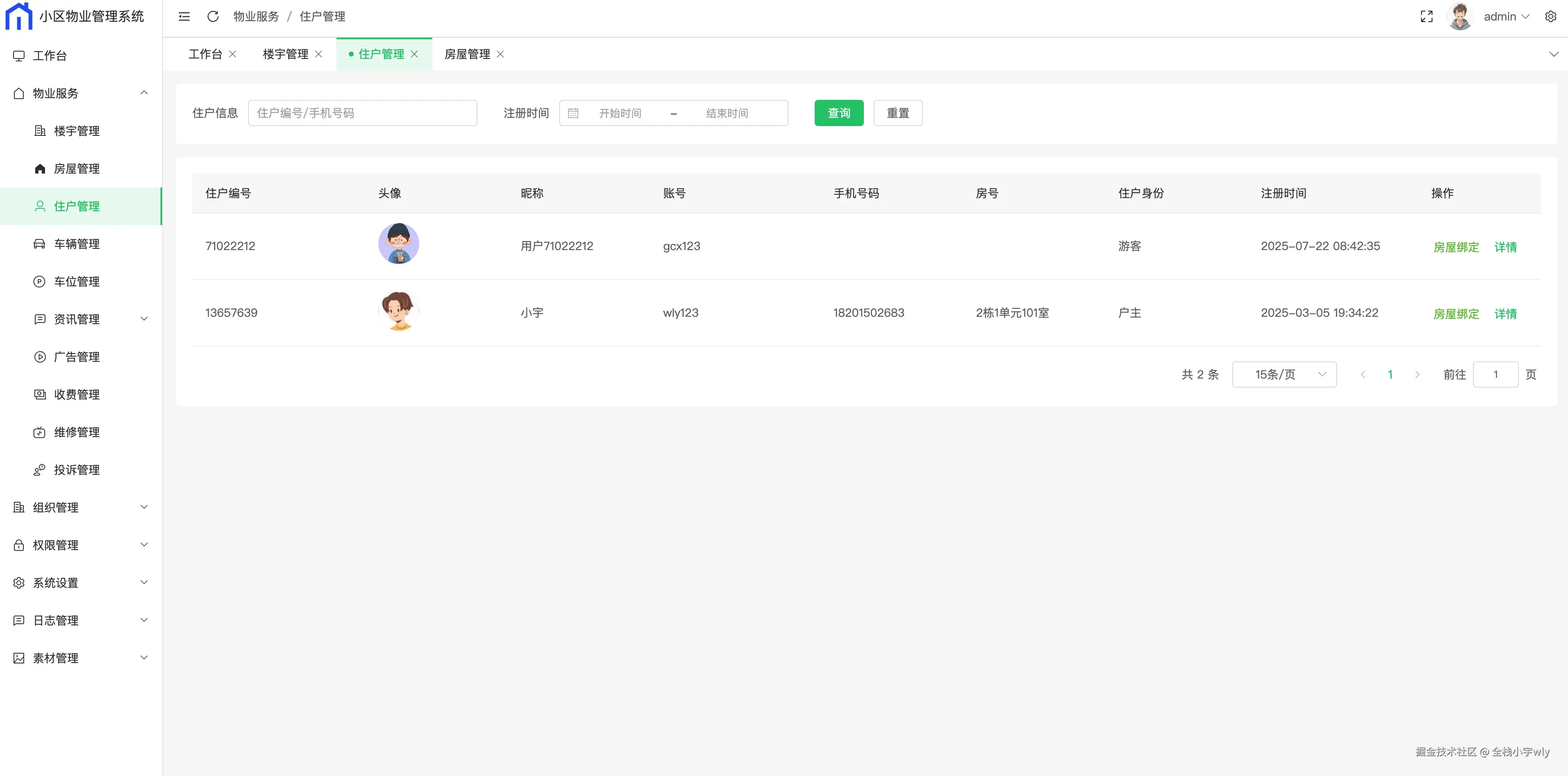The height and width of the screenshot is (776, 1568).
Task: Toggle fullscreen mode icon
Action: [x=1426, y=16]
